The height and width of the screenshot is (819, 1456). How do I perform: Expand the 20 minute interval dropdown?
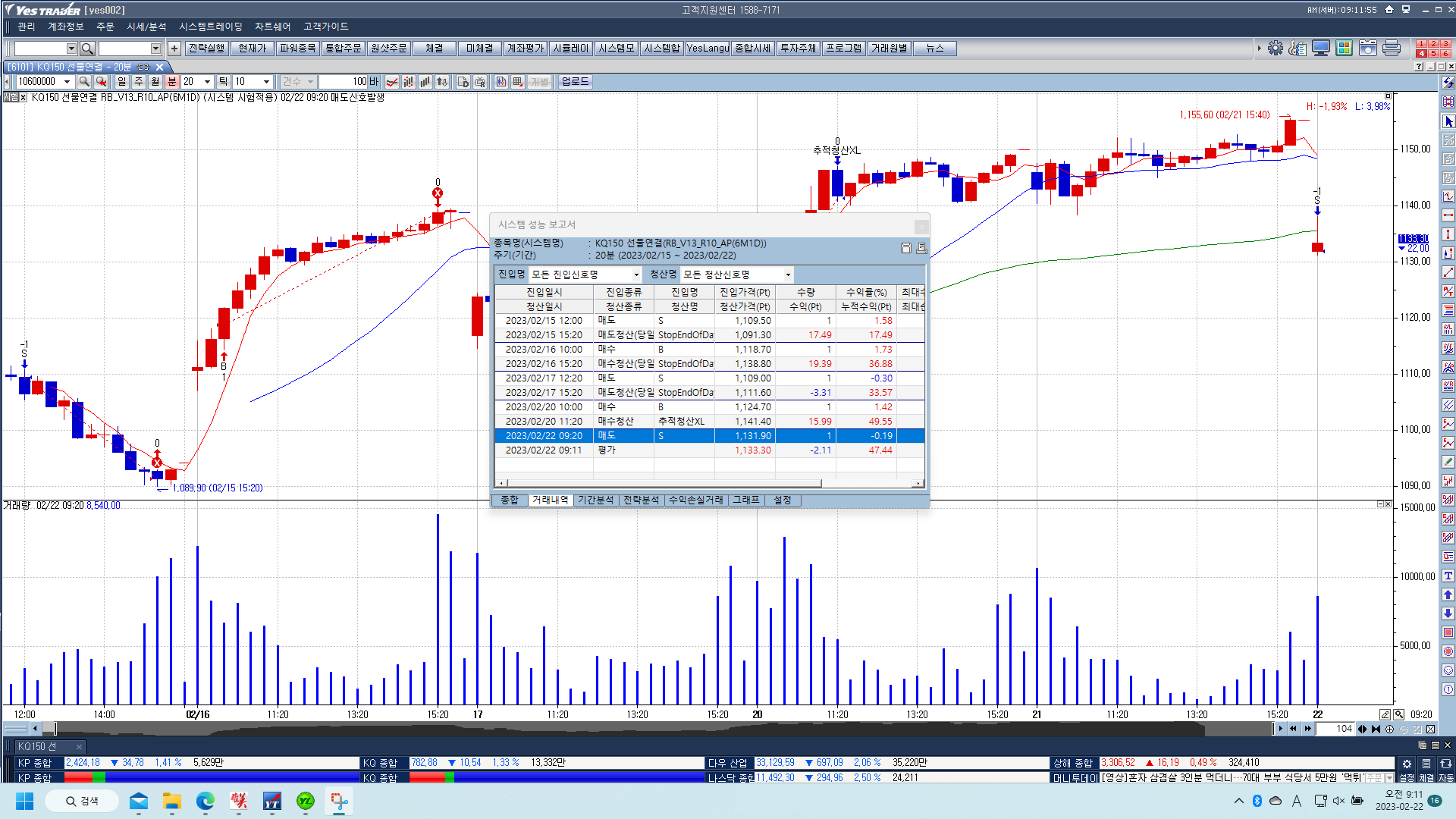tap(207, 81)
